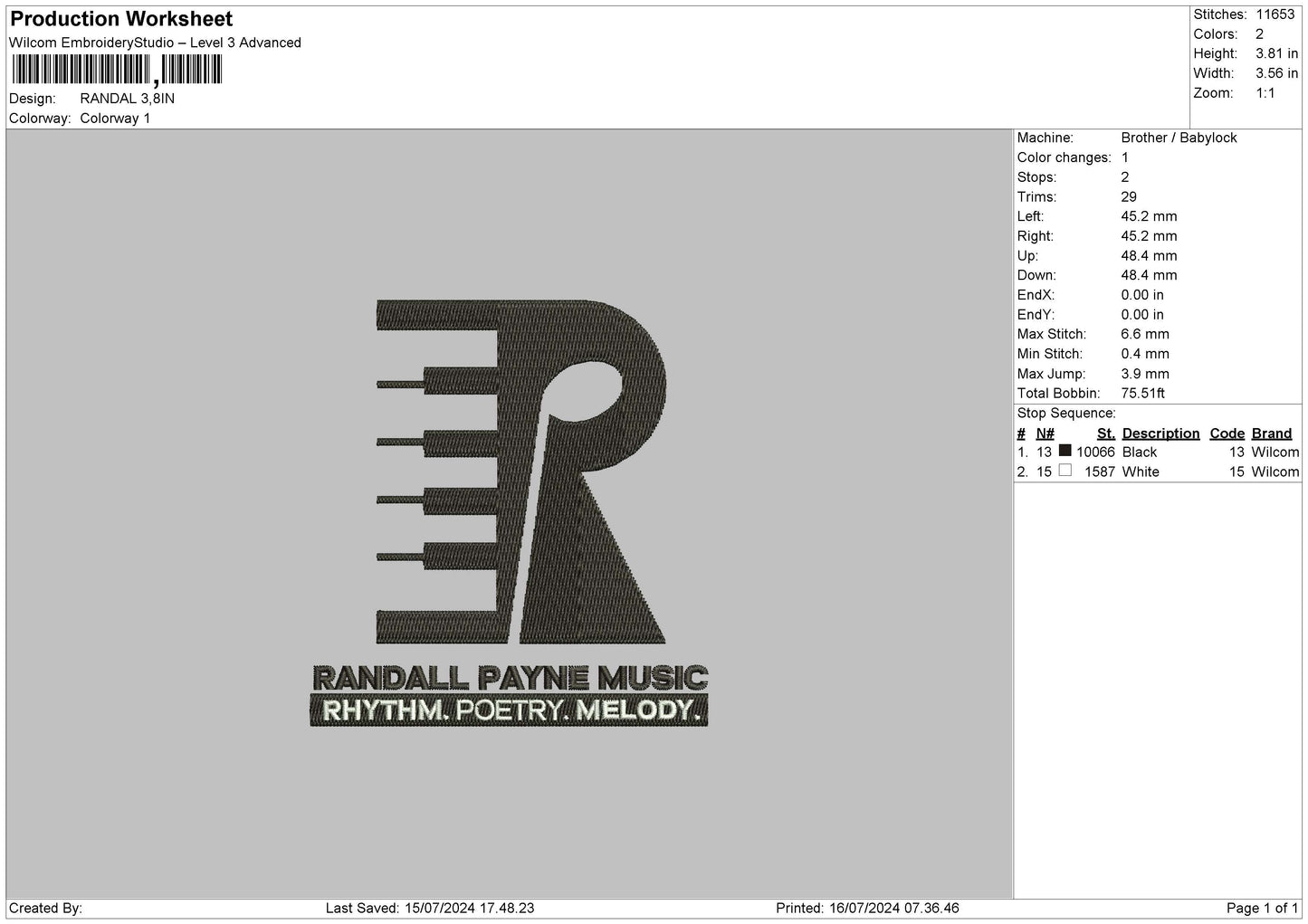Click the 'Right:' label
Viewport: 1308px width, 924px height.
pos(1036,236)
